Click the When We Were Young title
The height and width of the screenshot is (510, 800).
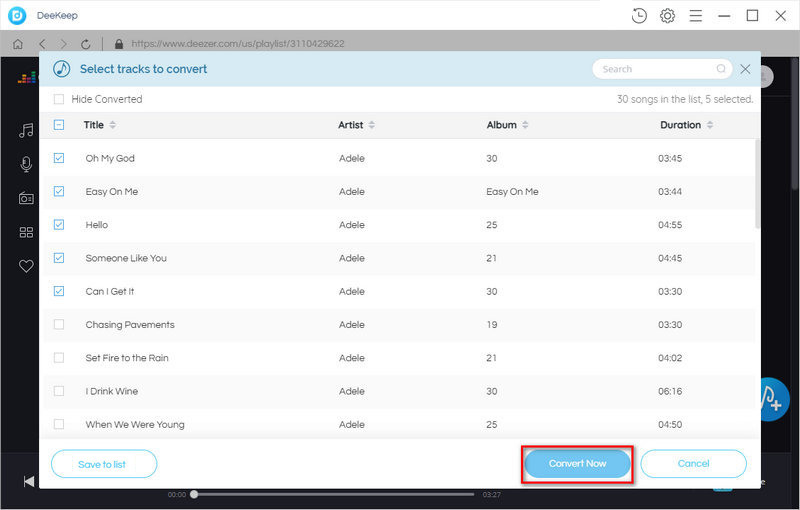(135, 424)
